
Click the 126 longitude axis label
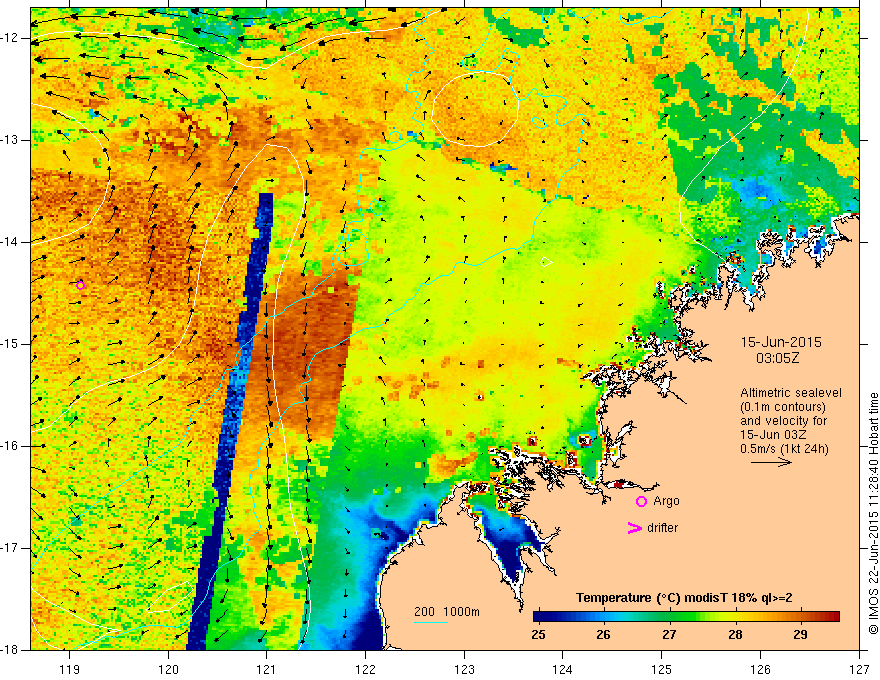[x=760, y=669]
